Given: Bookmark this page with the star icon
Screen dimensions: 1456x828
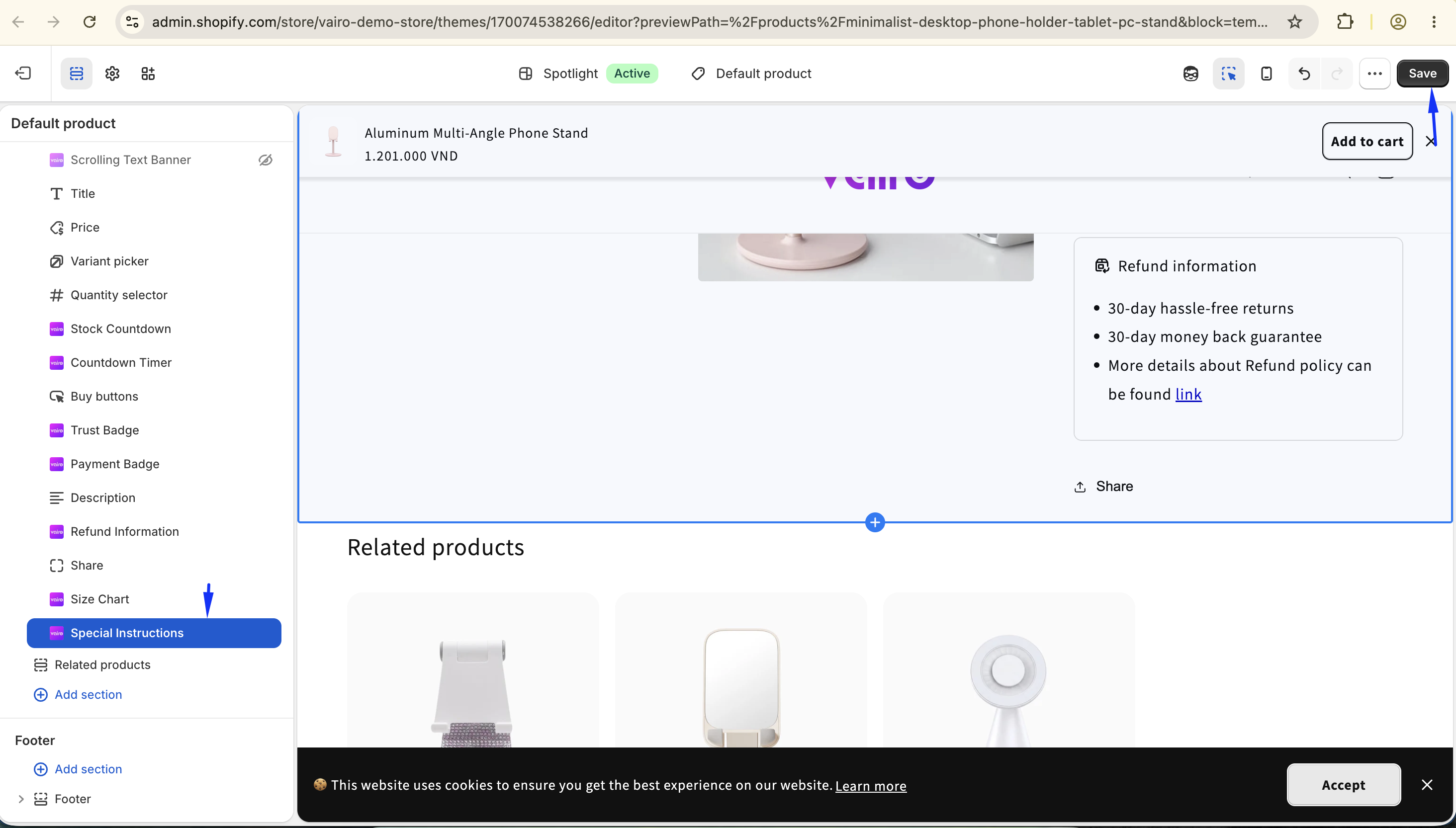Looking at the screenshot, I should (x=1295, y=22).
